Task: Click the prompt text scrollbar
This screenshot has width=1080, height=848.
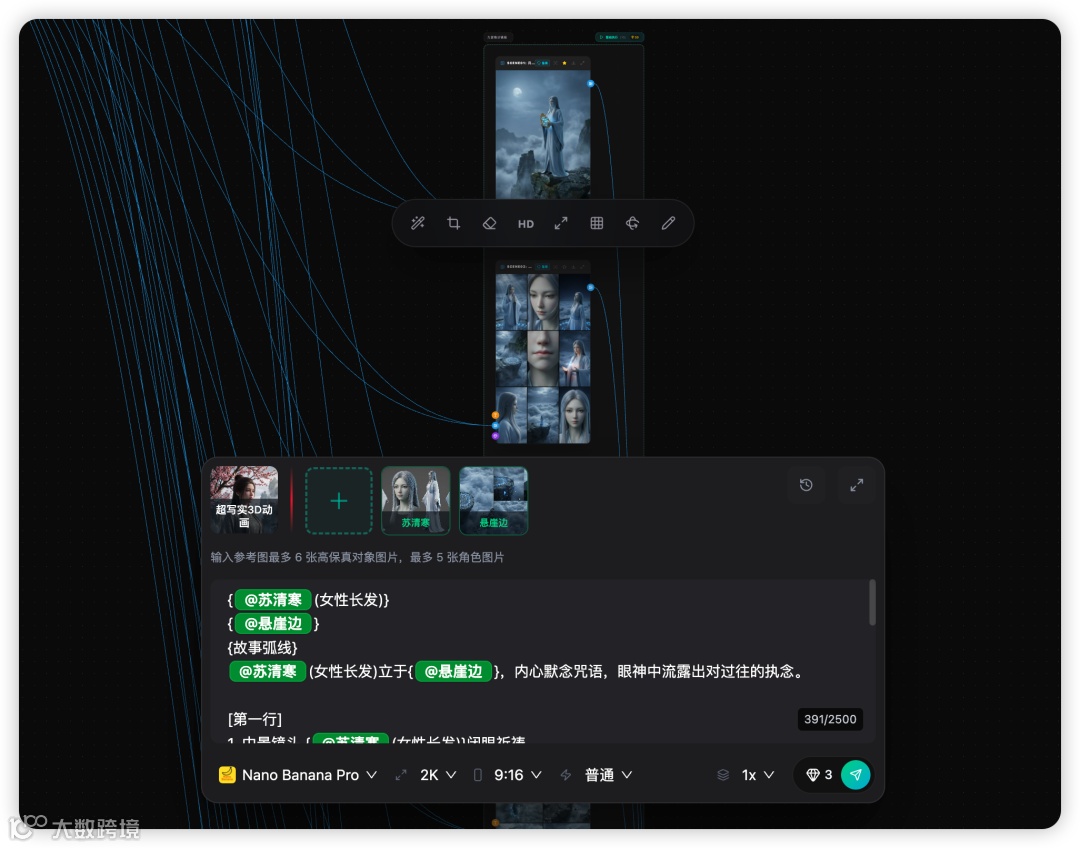Action: tap(872, 603)
